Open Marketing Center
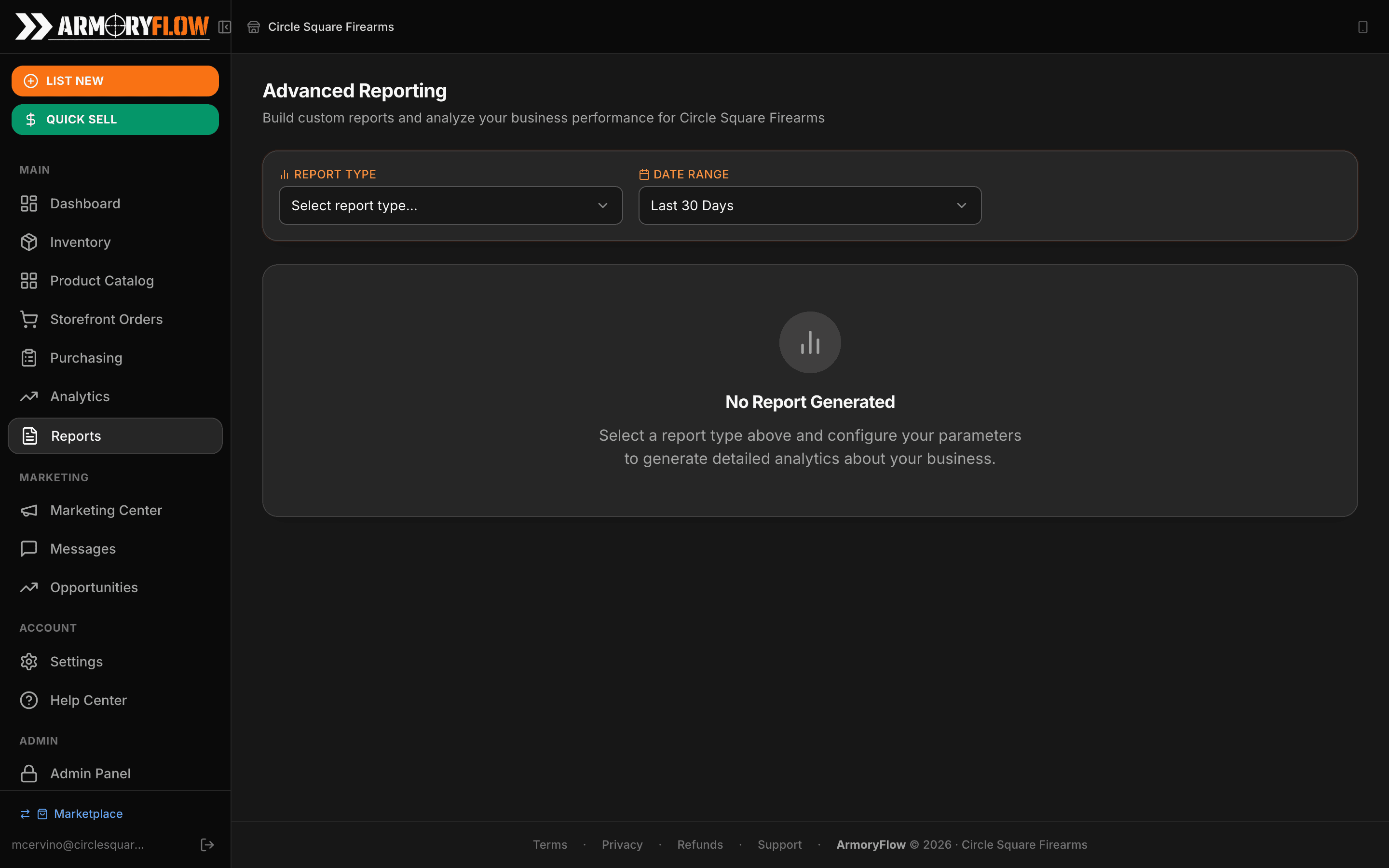 (115, 510)
